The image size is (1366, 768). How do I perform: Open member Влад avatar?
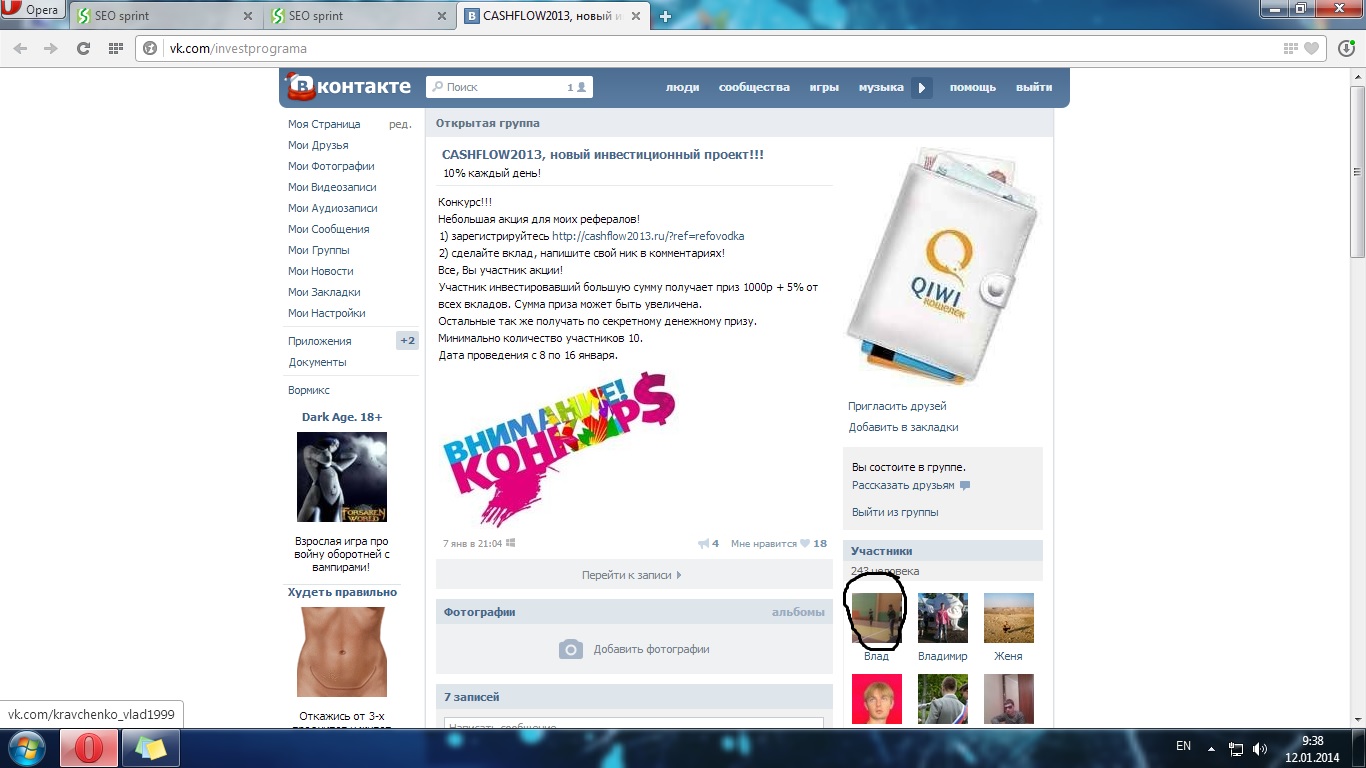click(877, 617)
